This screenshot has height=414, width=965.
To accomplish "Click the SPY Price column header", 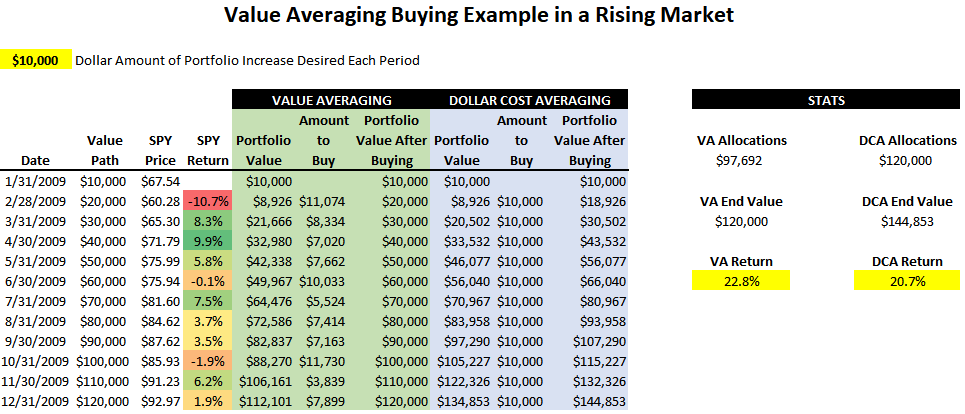I will point(159,150).
